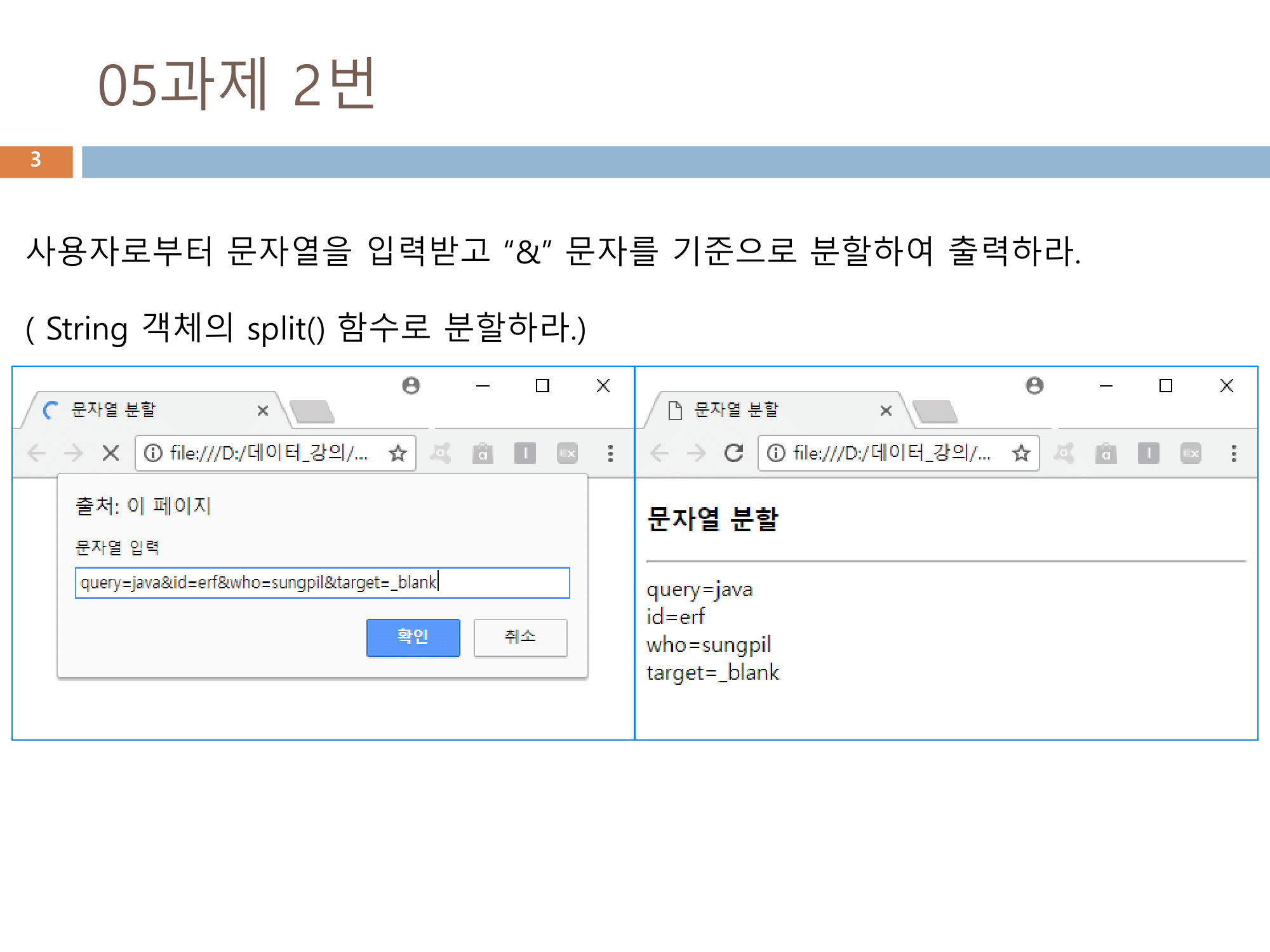The height and width of the screenshot is (952, 1270).
Task: Click the shopping bag extension icon in left browser
Action: tap(483, 453)
